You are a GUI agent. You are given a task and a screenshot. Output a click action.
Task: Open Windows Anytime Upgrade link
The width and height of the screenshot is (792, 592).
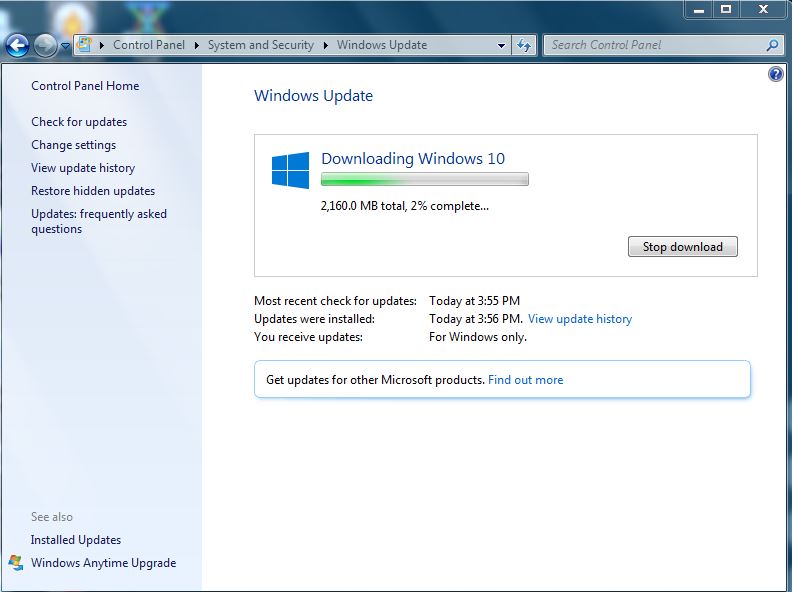click(x=104, y=563)
